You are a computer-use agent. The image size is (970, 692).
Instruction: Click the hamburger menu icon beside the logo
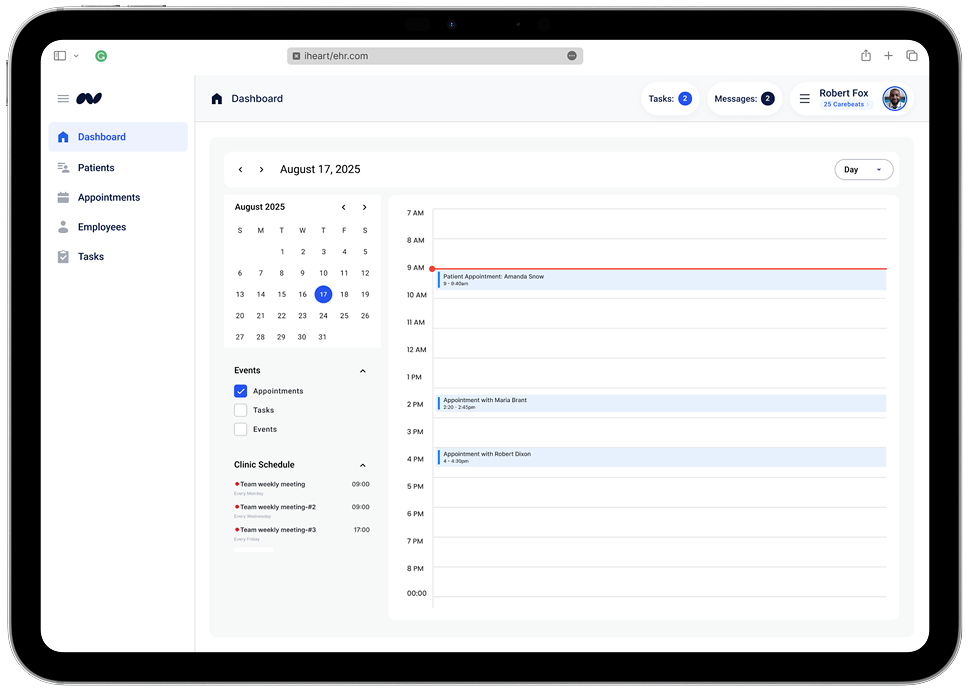click(x=63, y=99)
